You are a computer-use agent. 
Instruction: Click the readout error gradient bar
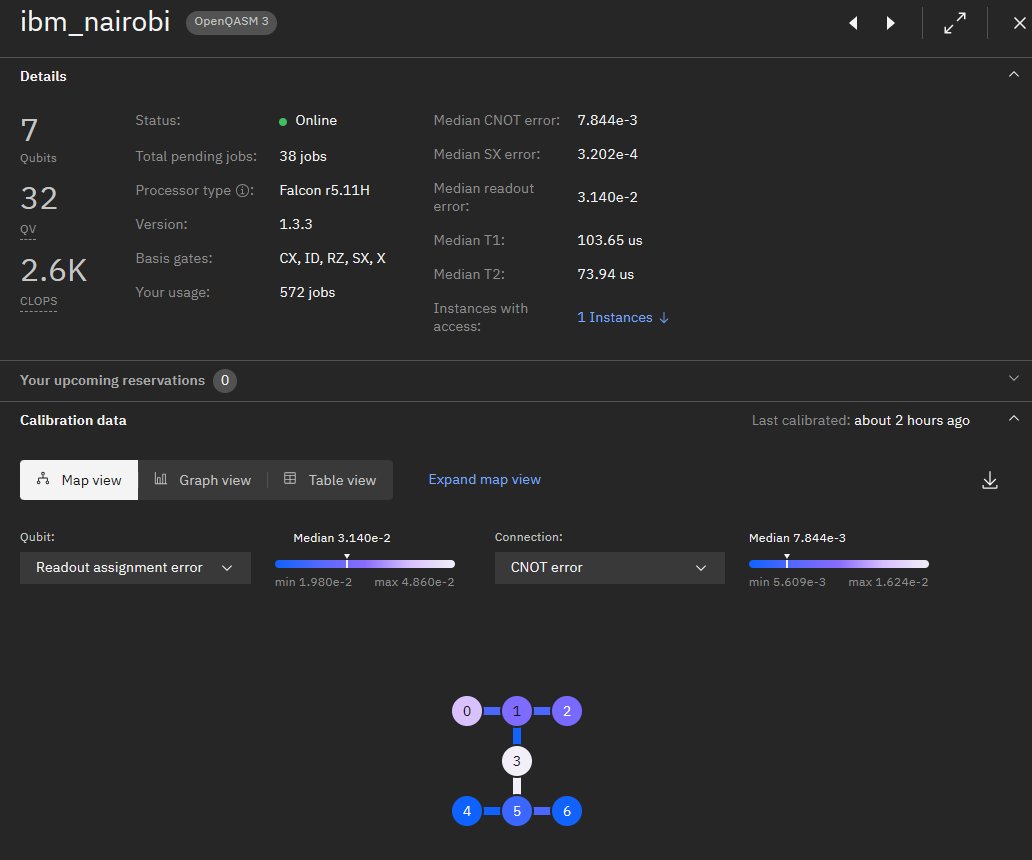(x=365, y=564)
